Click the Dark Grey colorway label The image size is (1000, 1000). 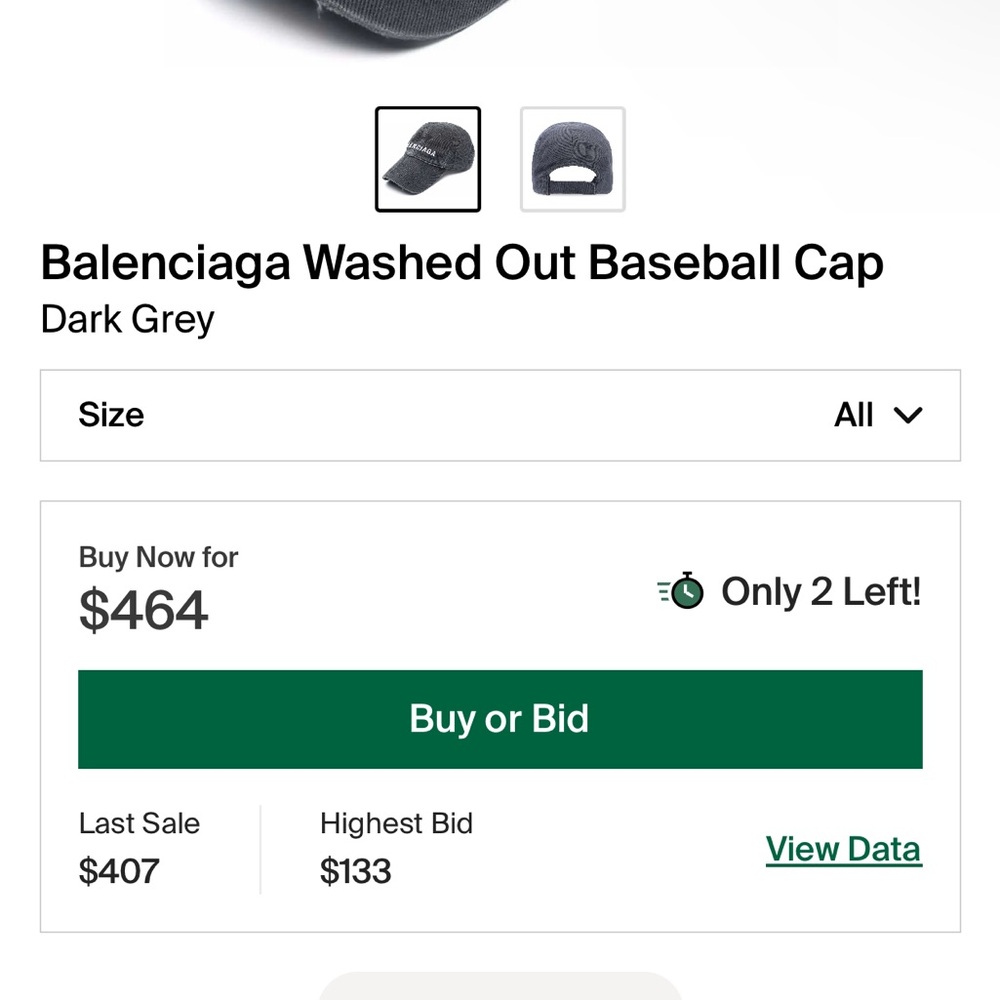point(127,320)
